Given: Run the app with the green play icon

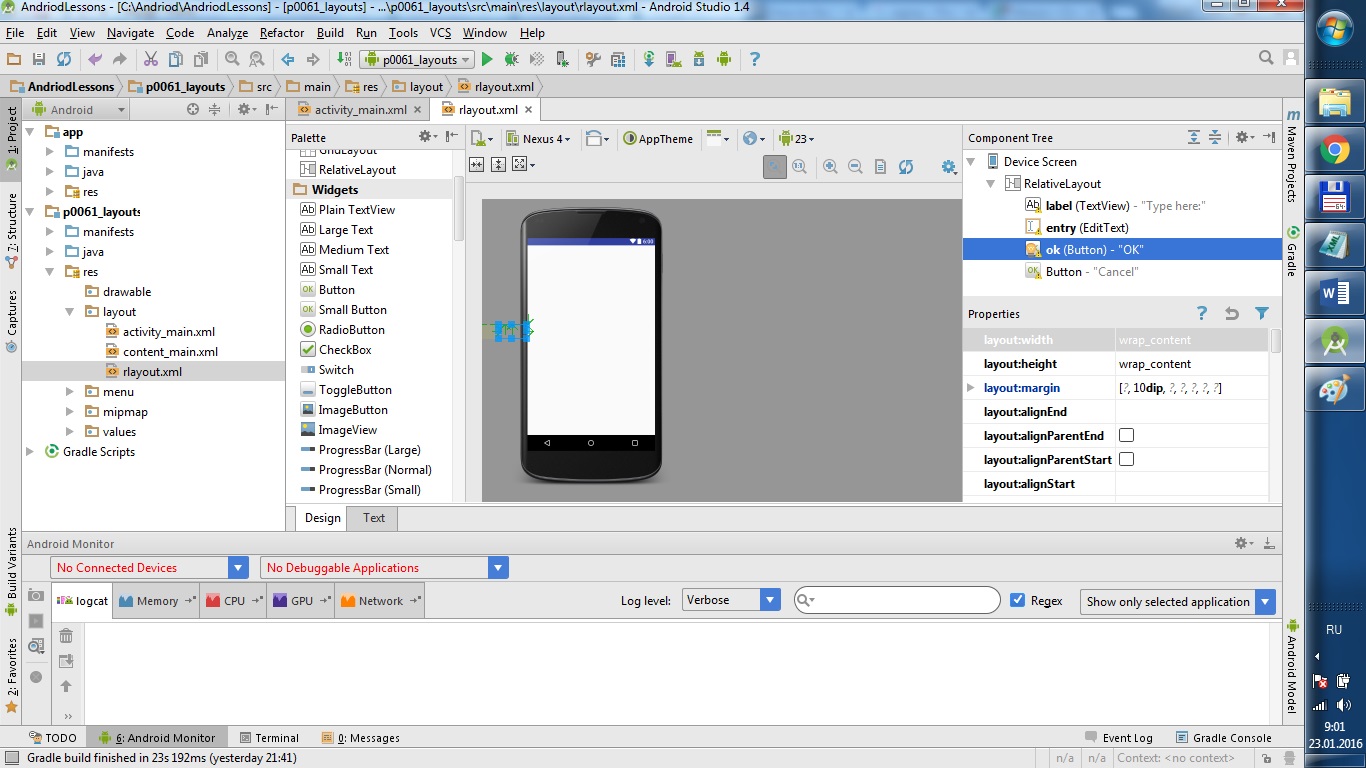Looking at the screenshot, I should tap(488, 60).
